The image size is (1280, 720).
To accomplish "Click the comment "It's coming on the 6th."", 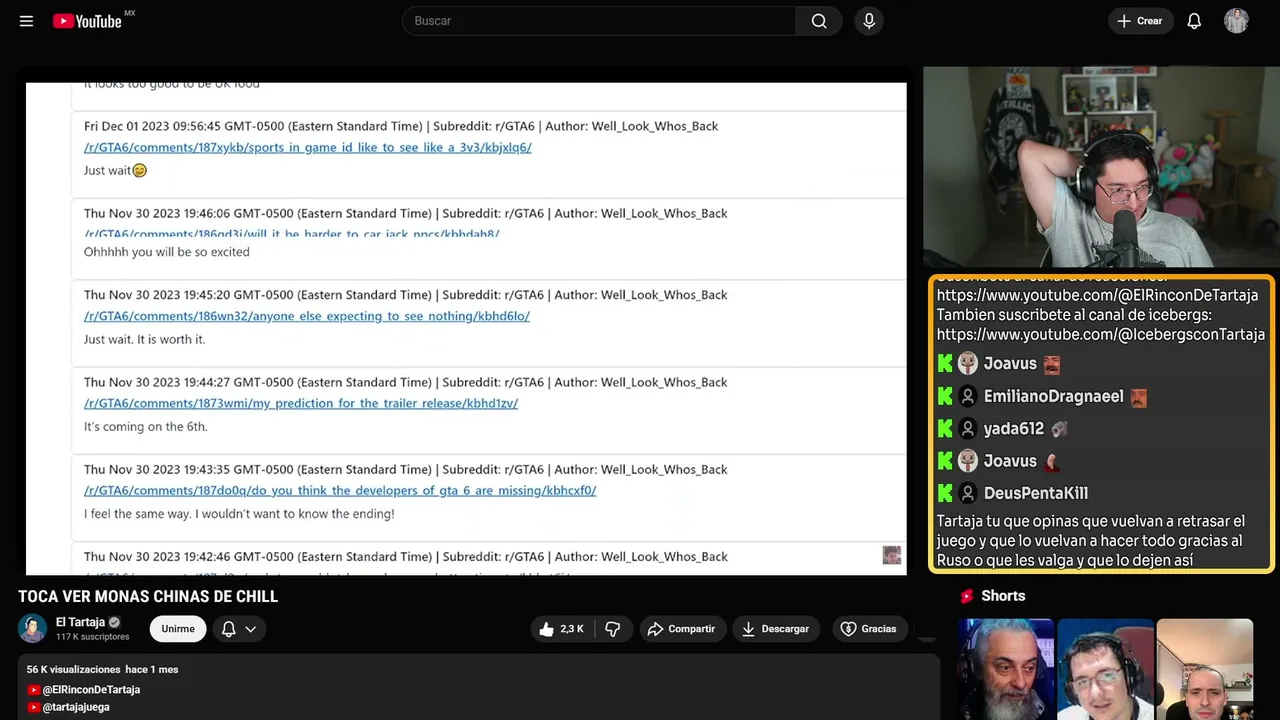I will coord(146,427).
